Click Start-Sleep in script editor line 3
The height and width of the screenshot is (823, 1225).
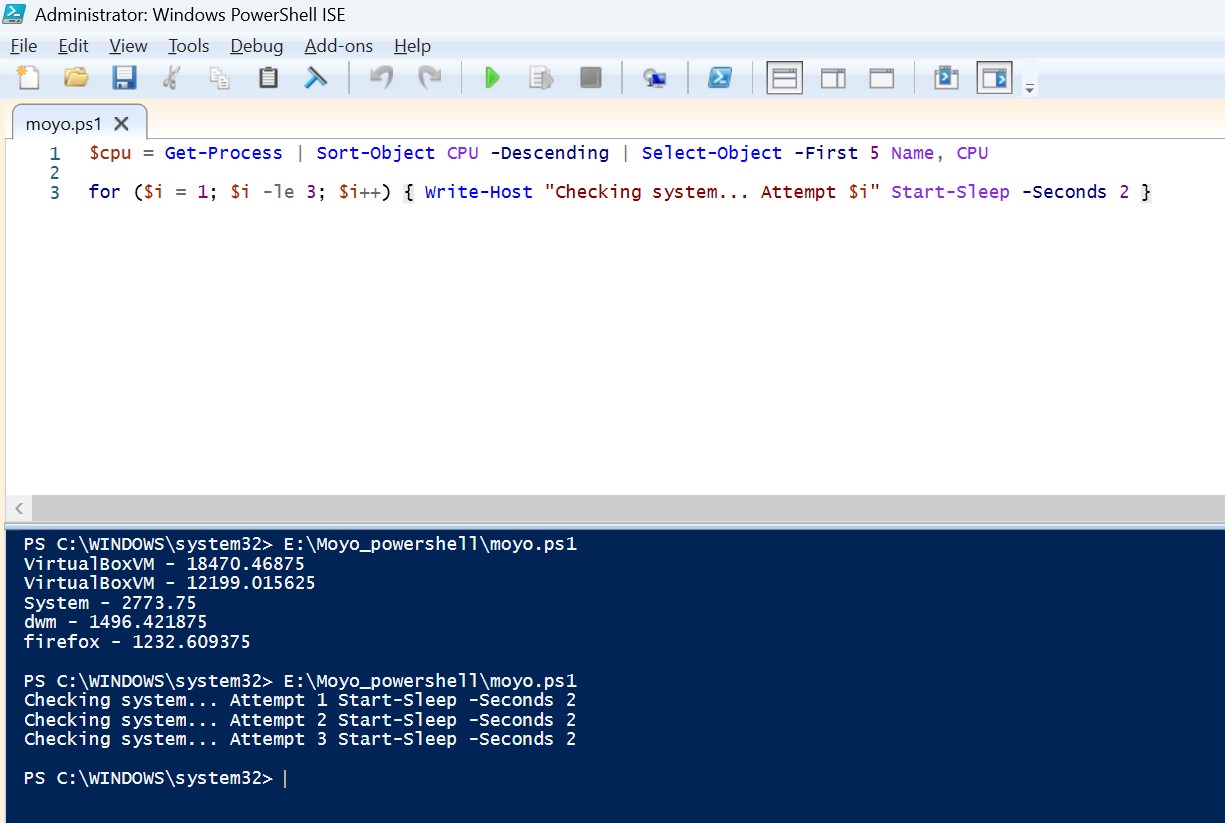click(x=950, y=192)
